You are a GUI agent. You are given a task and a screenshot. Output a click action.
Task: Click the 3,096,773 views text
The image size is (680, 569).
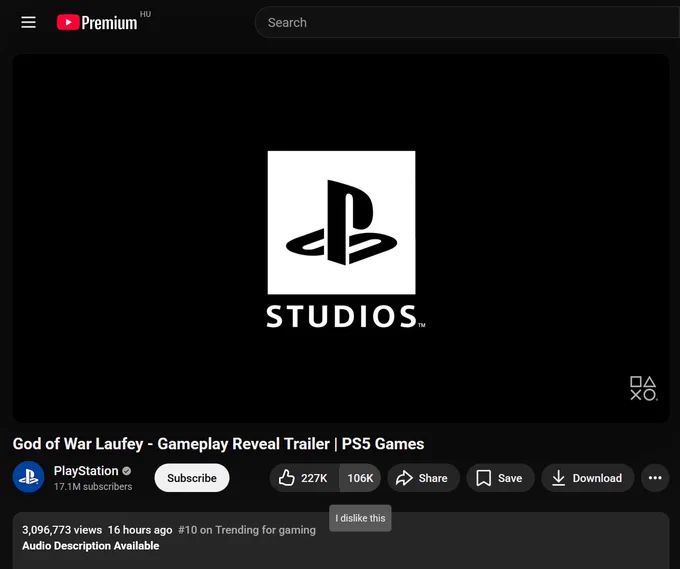click(x=62, y=530)
